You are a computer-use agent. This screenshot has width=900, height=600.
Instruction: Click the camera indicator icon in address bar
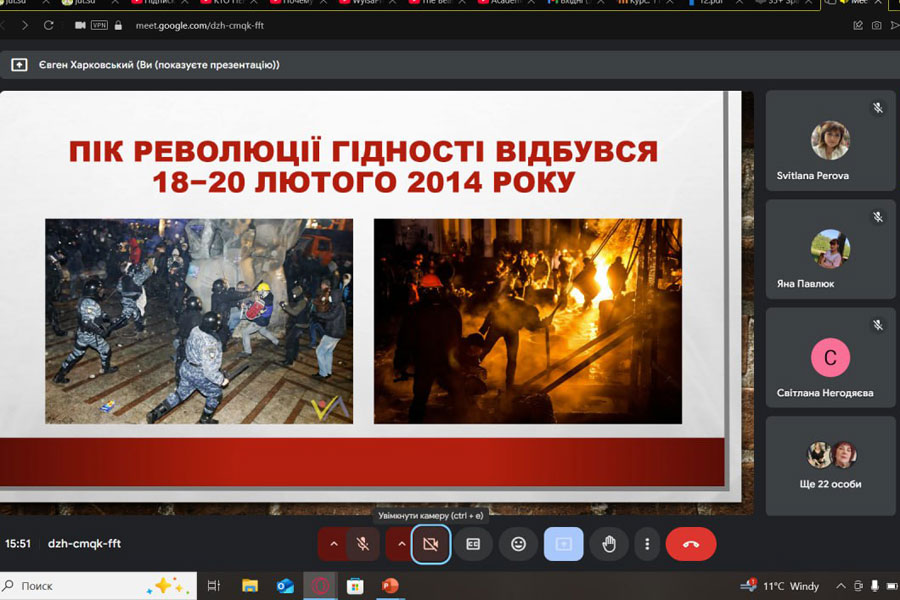(x=80, y=25)
